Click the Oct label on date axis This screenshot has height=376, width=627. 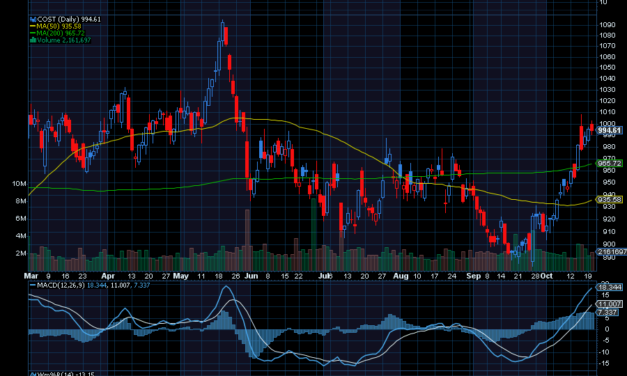[547, 276]
